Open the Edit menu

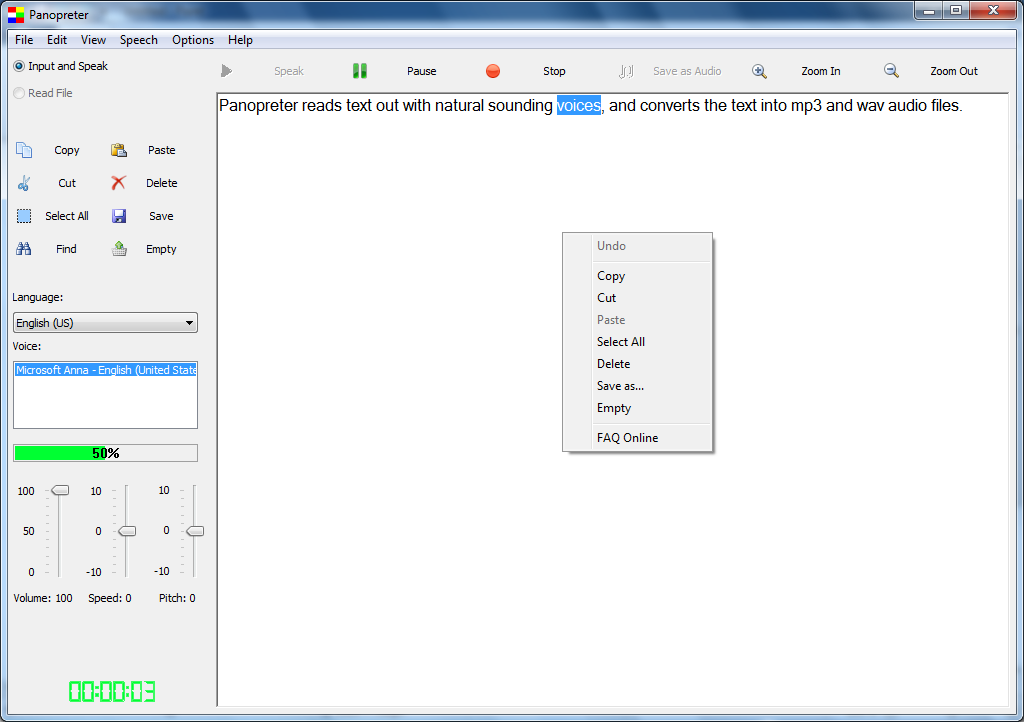[x=57, y=40]
